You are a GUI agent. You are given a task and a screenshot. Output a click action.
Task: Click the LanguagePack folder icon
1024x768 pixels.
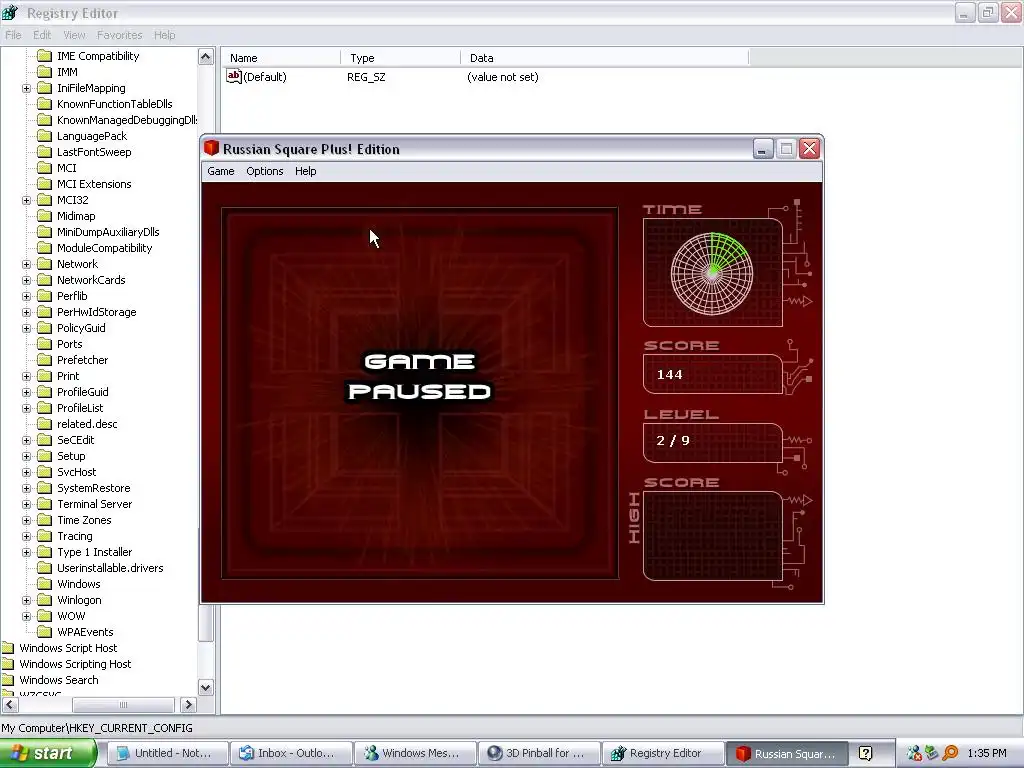44,136
